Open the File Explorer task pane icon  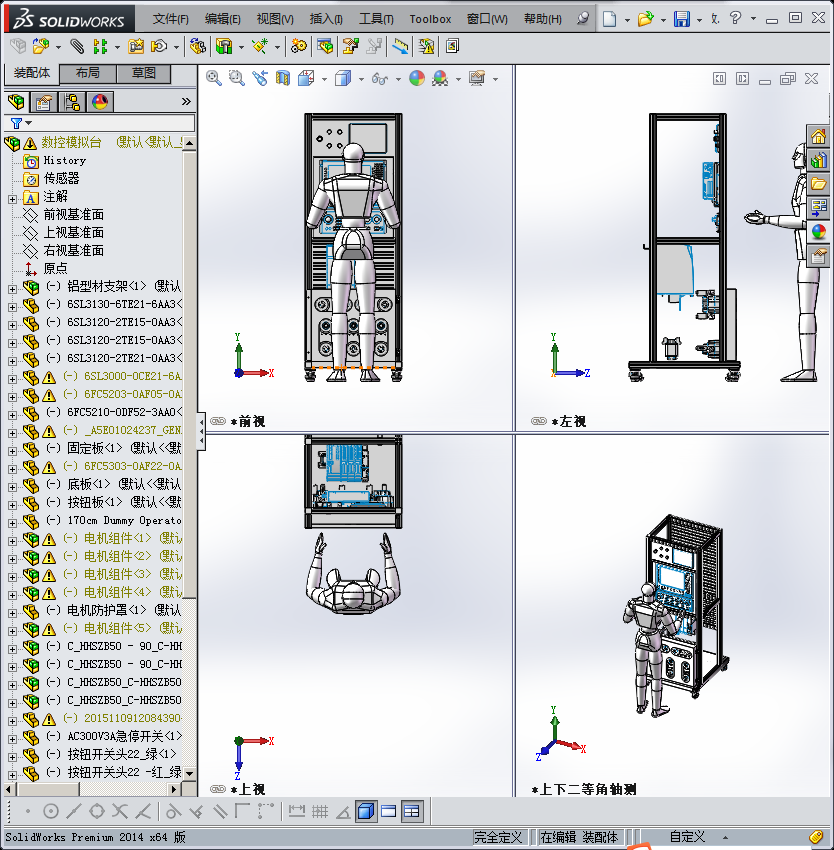(819, 184)
